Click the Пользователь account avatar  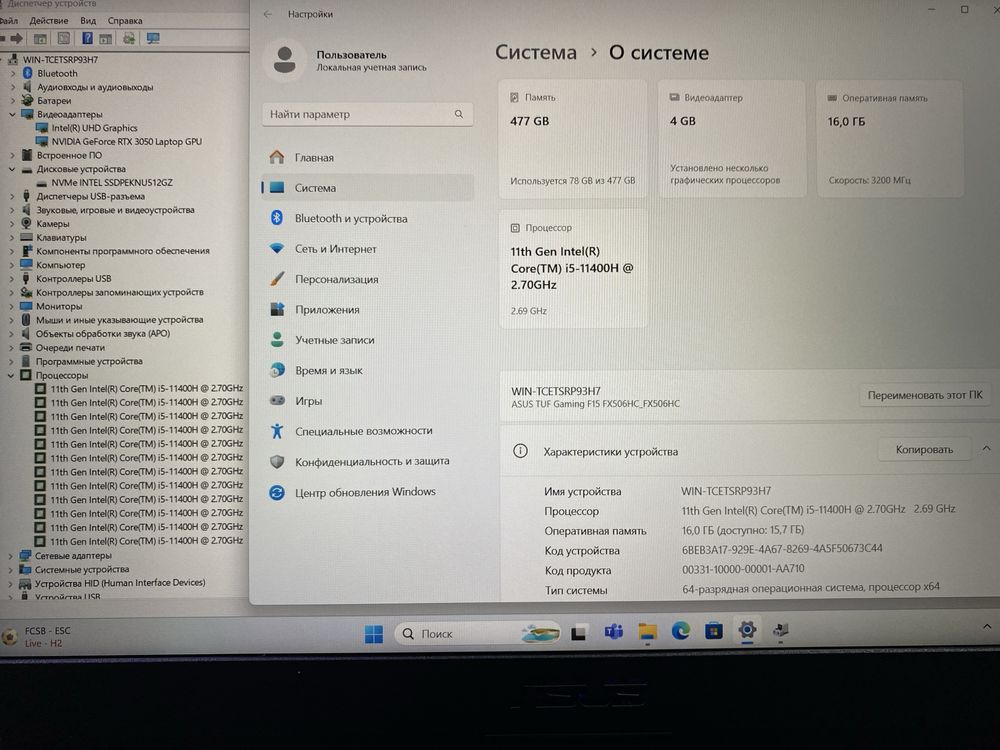284,60
